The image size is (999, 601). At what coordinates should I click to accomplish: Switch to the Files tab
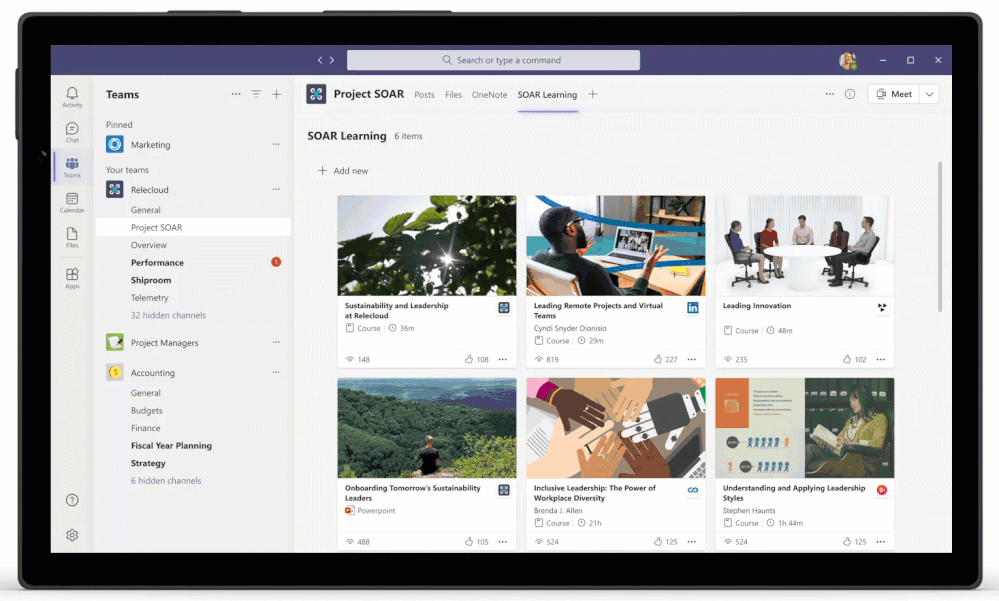453,94
